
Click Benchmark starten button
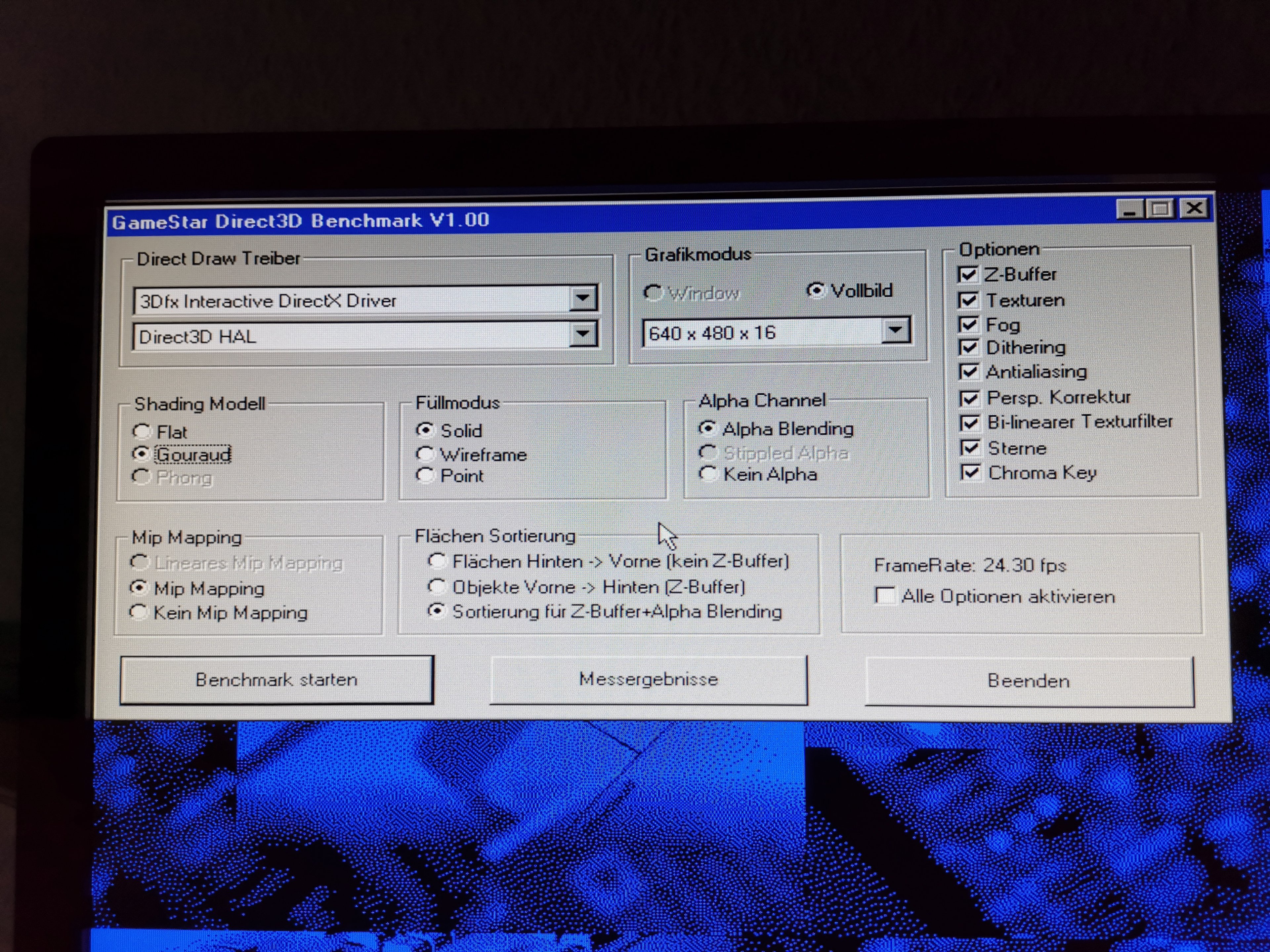coord(276,680)
